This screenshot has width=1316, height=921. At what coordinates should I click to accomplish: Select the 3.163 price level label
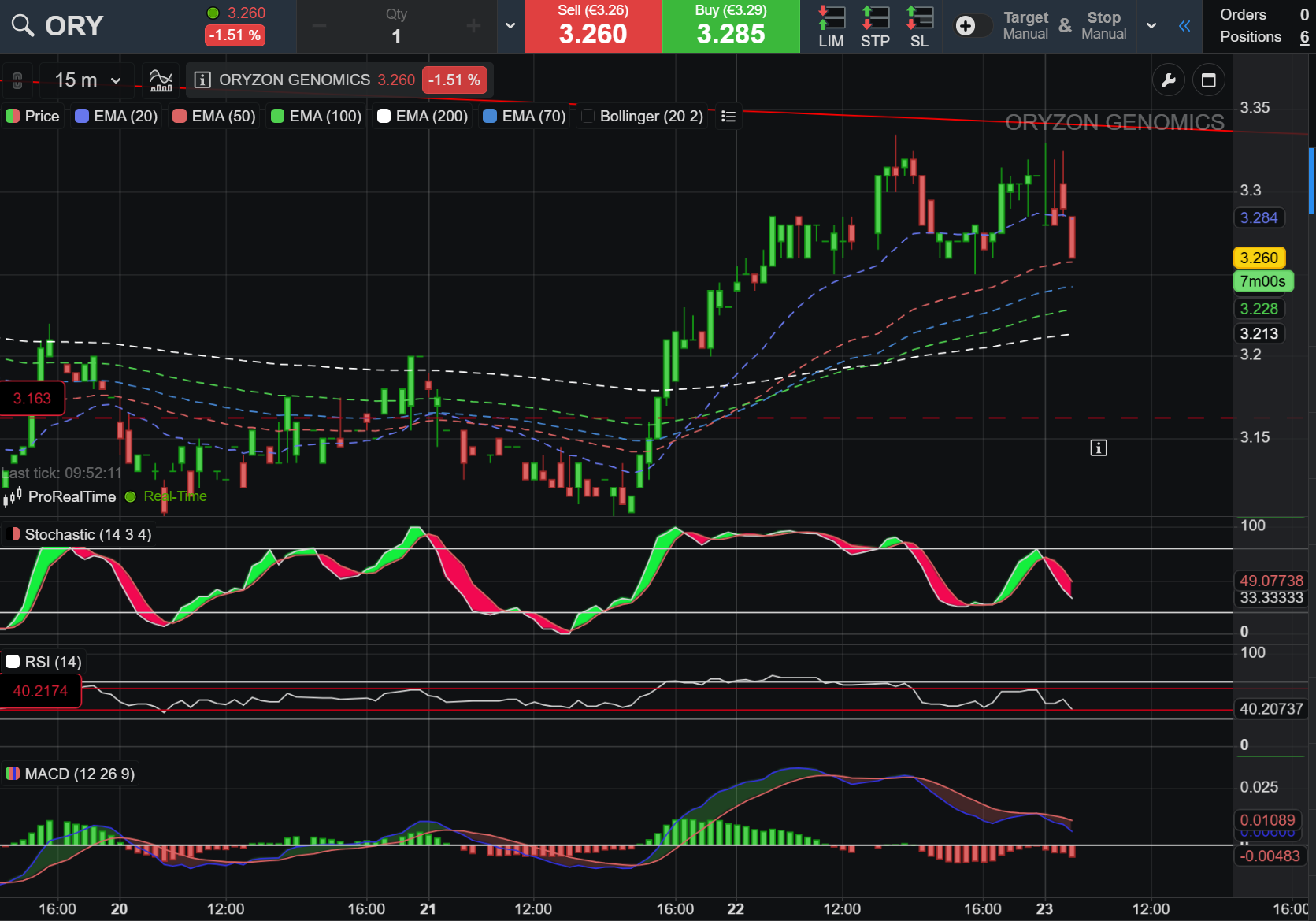pyautogui.click(x=32, y=398)
